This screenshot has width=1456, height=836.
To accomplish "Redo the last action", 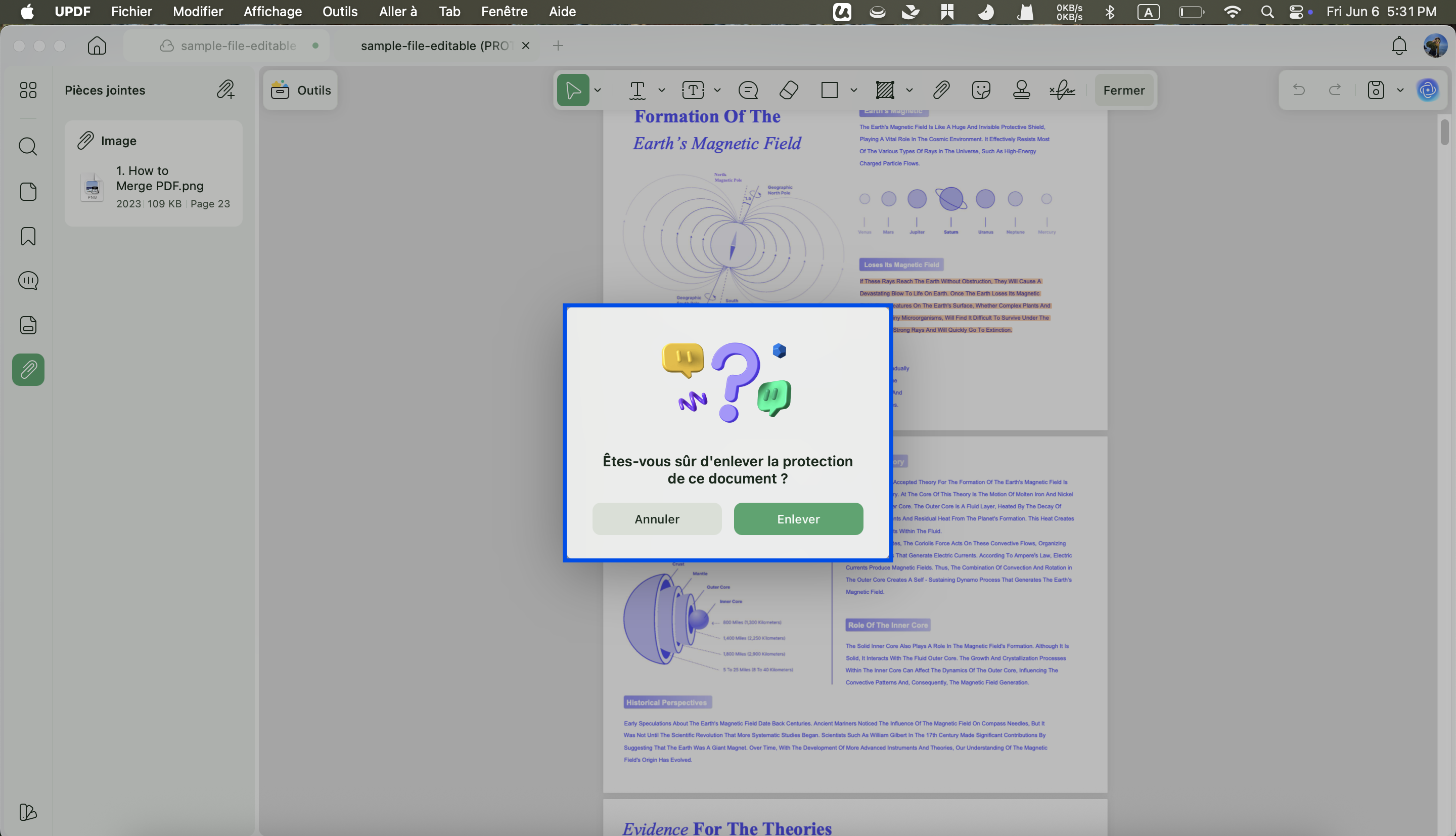I will click(1335, 90).
